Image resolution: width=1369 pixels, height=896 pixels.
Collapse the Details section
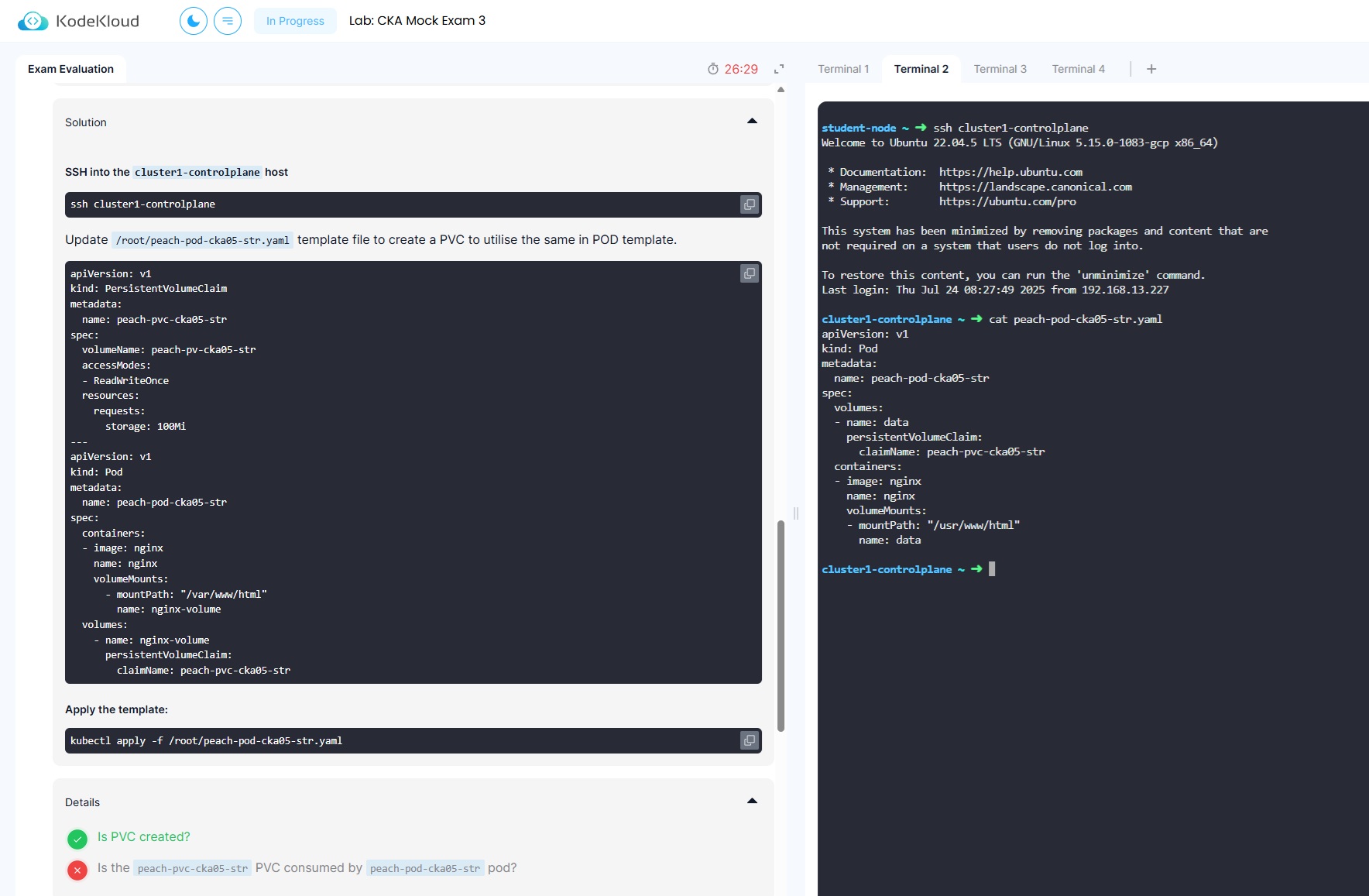(752, 802)
